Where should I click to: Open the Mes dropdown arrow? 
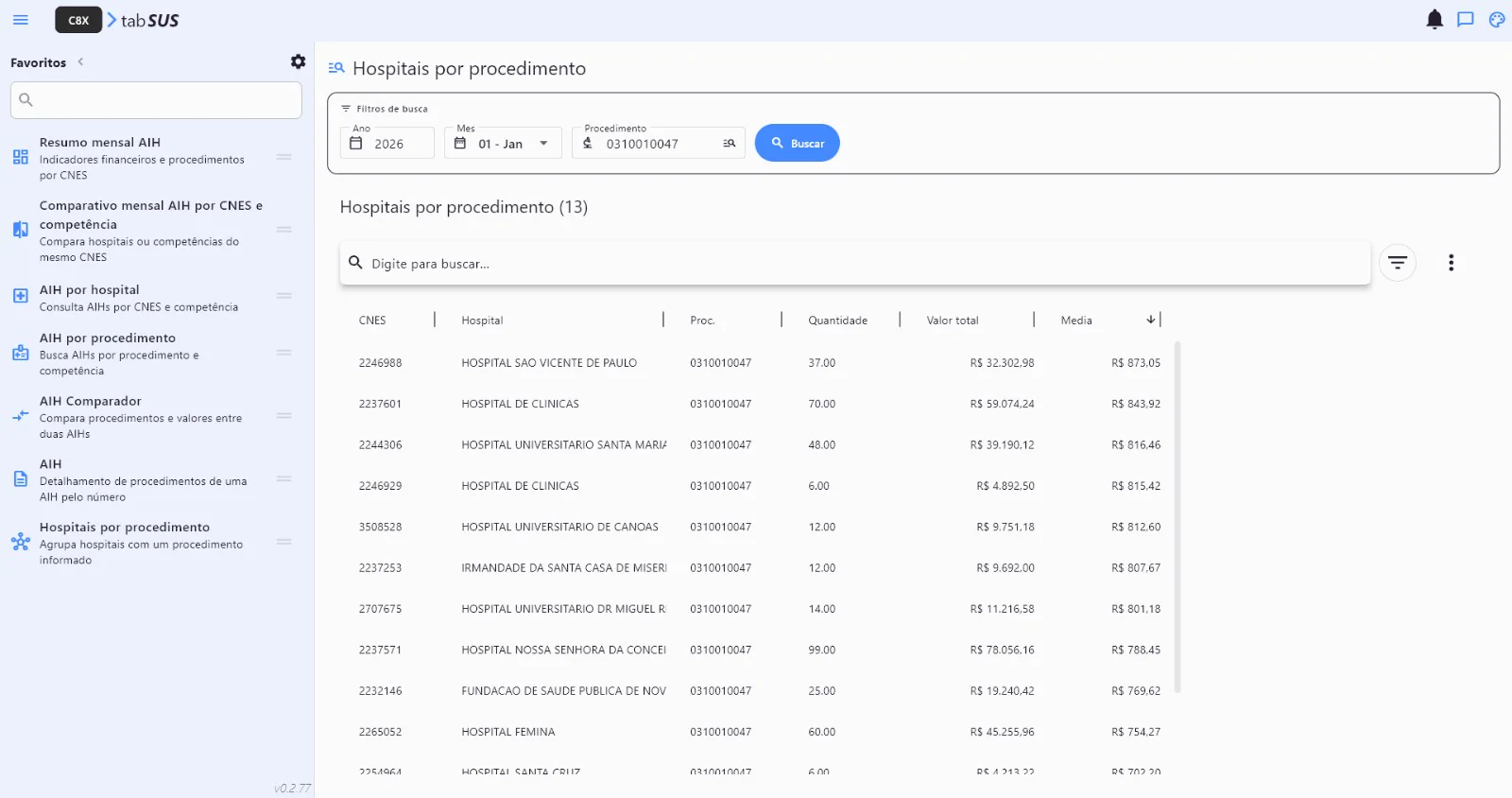click(543, 144)
